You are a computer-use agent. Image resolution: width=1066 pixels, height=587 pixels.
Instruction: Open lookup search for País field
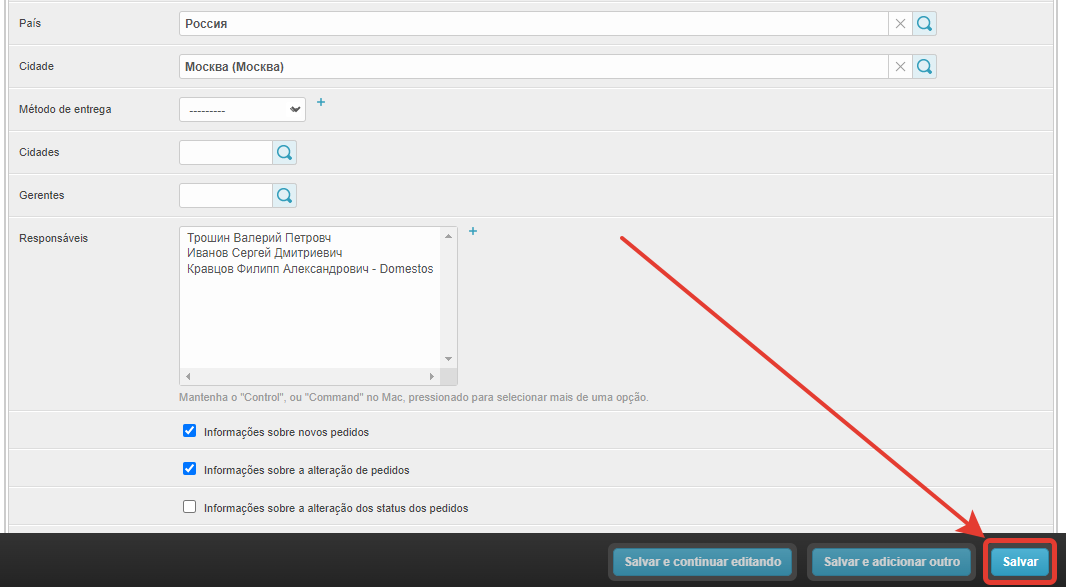point(925,24)
